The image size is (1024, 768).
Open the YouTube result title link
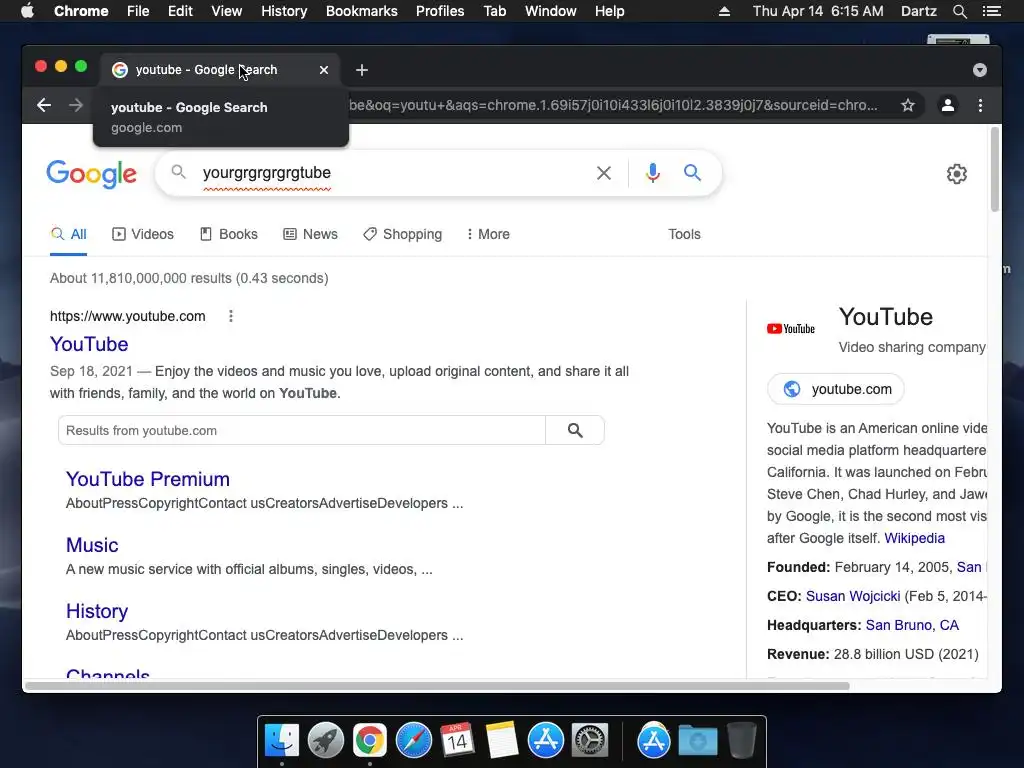[89, 344]
